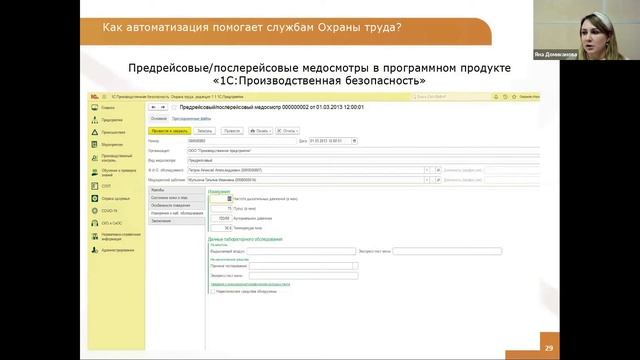Viewport: 640px width, 360px height.
Task: Click the Пульс value field
Action: 221,209
